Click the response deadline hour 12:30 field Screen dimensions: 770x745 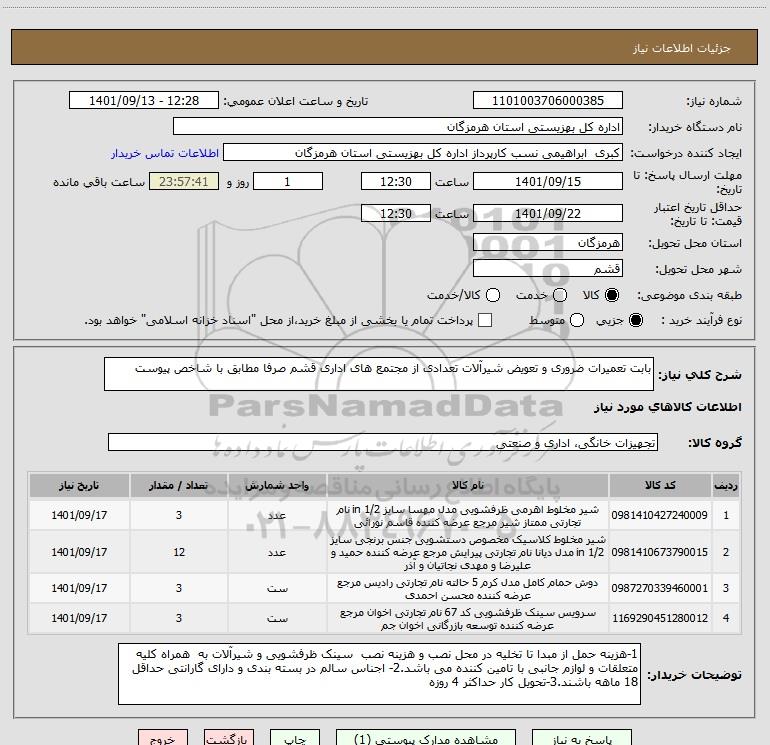396,181
